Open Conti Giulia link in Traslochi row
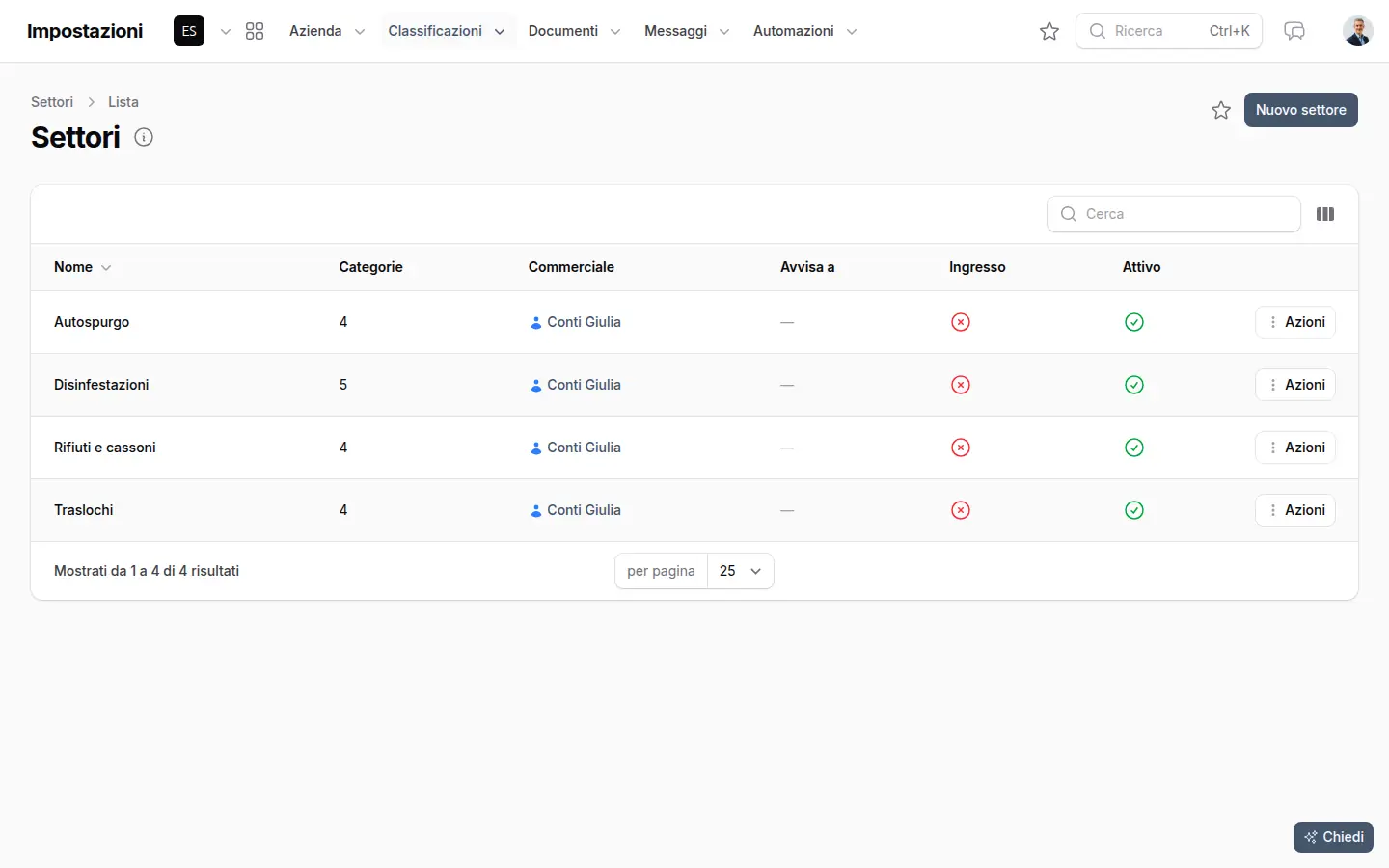1389x868 pixels. (x=575, y=510)
